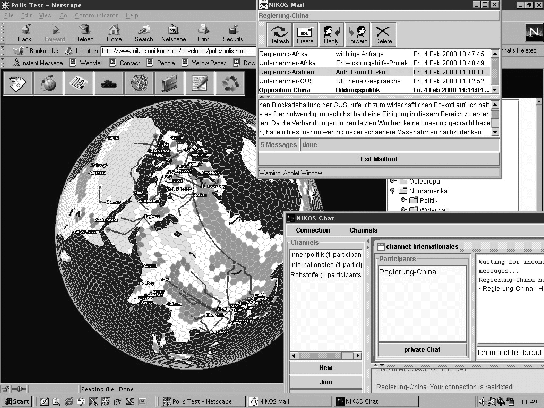Screen dimensions: 544x408
Task: Reply to the selected NIKOS Mail message
Action: pos(331,34)
